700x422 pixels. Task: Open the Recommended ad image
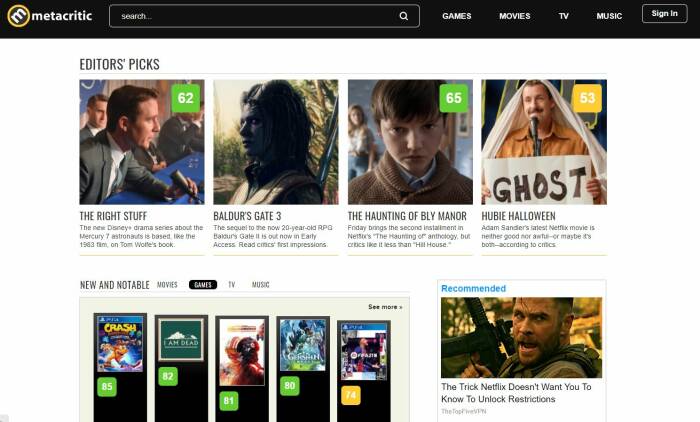pyautogui.click(x=521, y=338)
